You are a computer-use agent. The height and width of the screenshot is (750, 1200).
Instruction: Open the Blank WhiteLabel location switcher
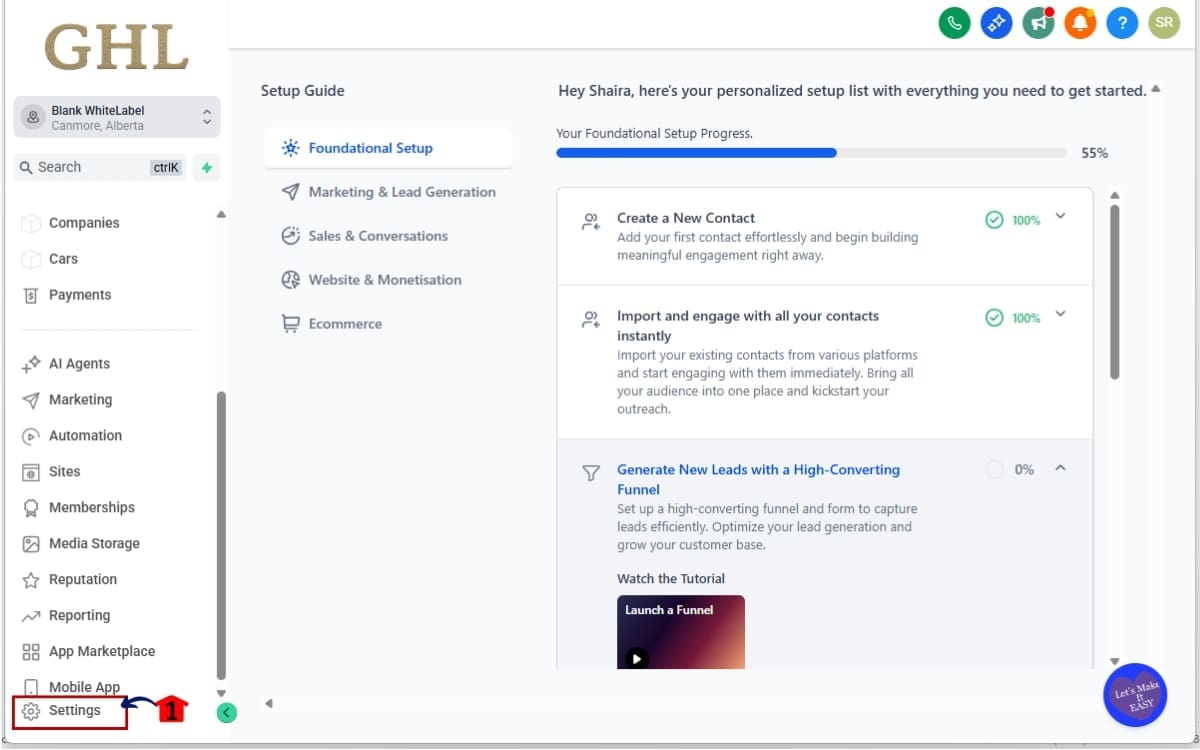[115, 116]
